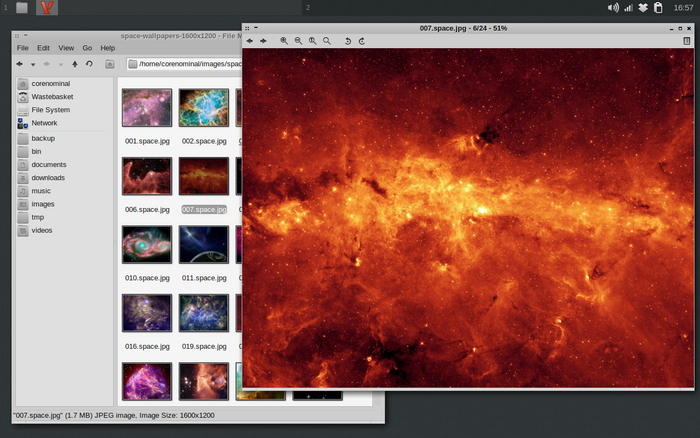Zoom in on the space image
Screen dimensions: 700x438
pos(284,41)
